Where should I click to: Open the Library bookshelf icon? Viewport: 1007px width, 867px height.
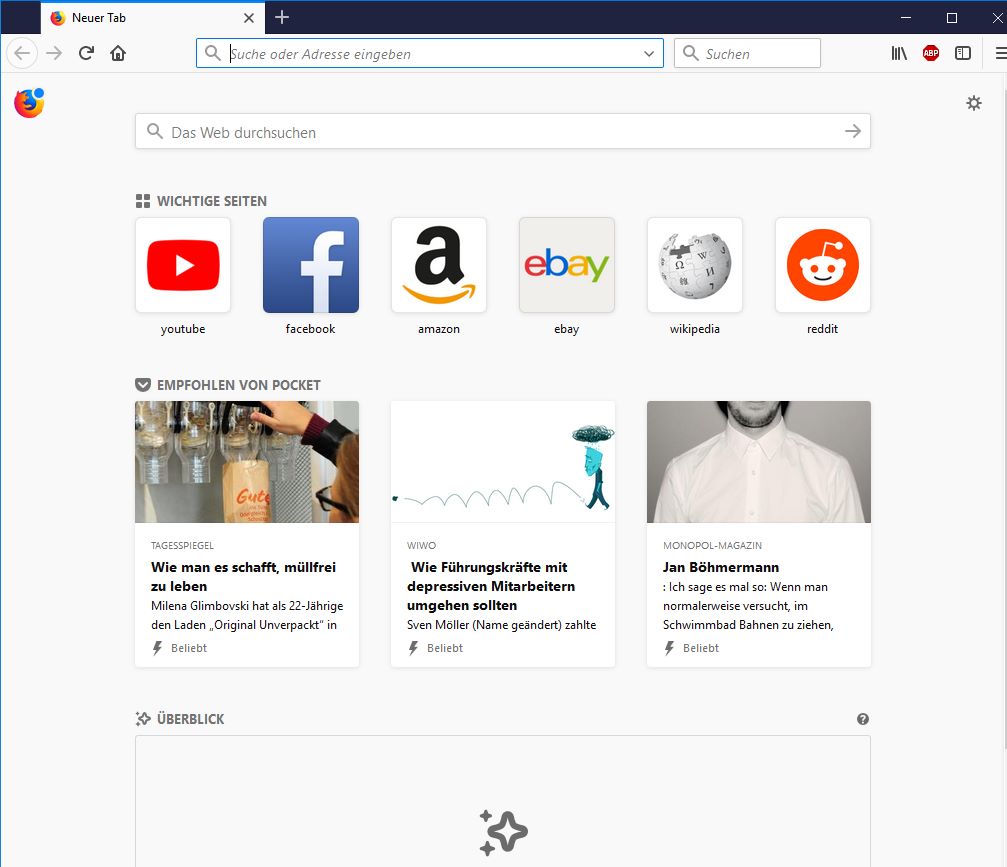[x=899, y=53]
